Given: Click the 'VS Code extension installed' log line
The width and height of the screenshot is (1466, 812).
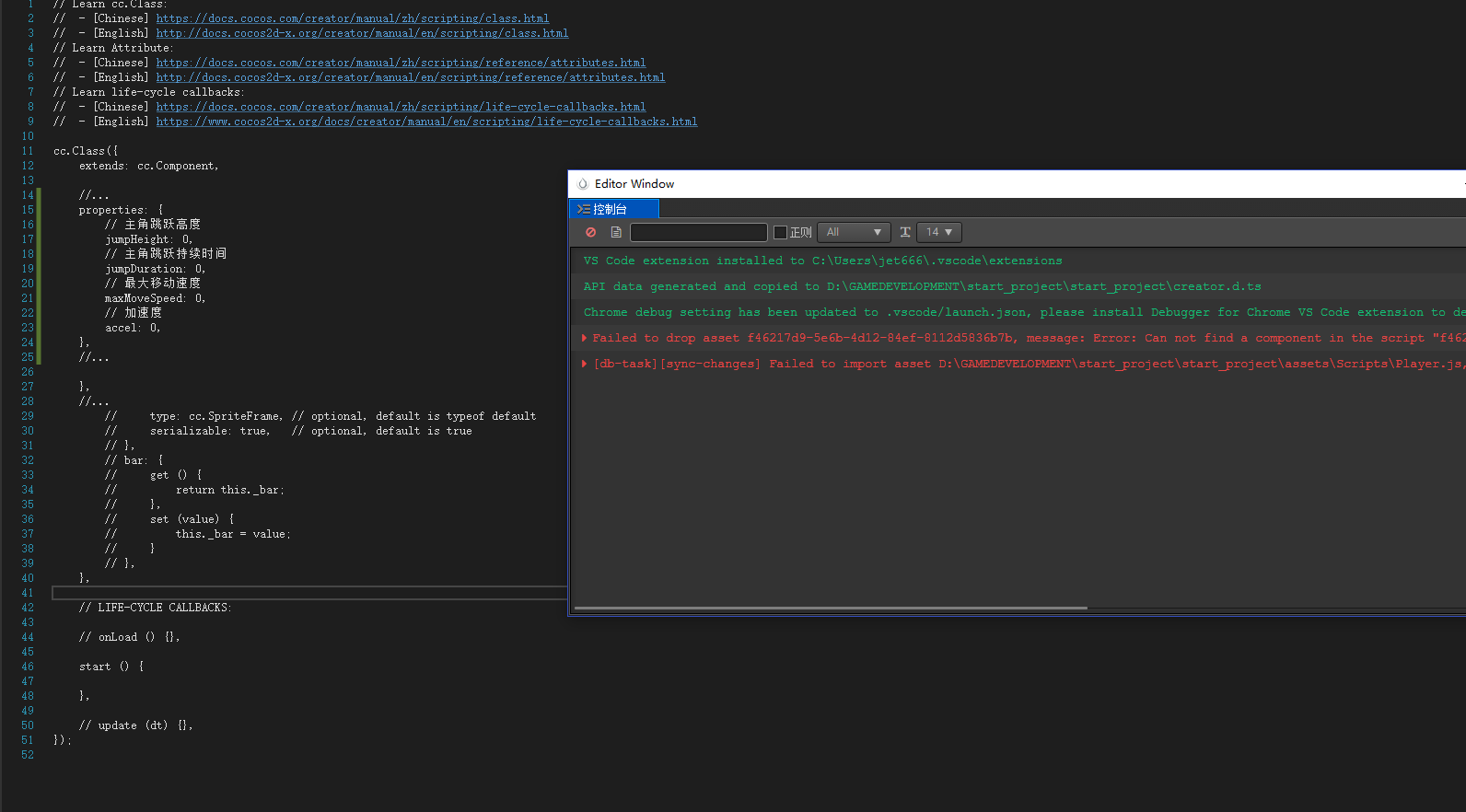Looking at the screenshot, I should [x=822, y=261].
